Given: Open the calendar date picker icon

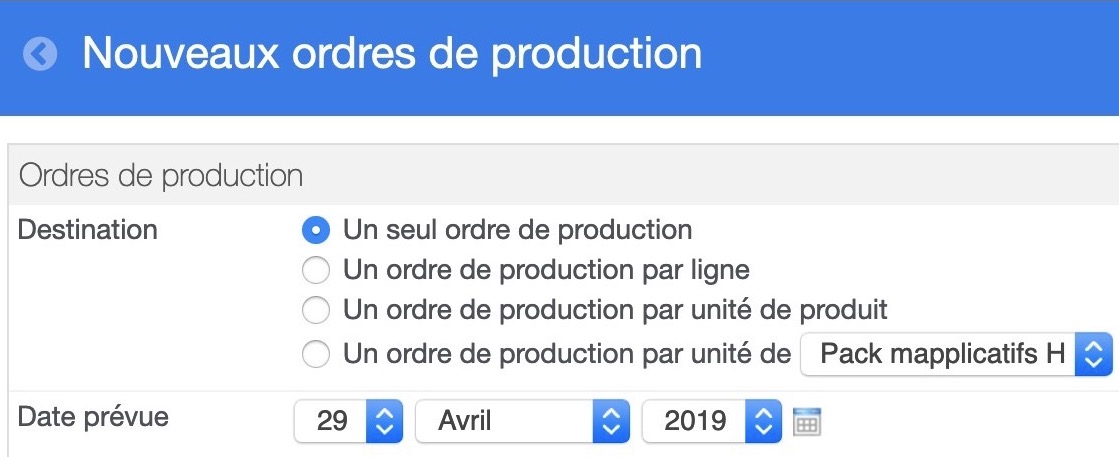Looking at the screenshot, I should point(807,421).
